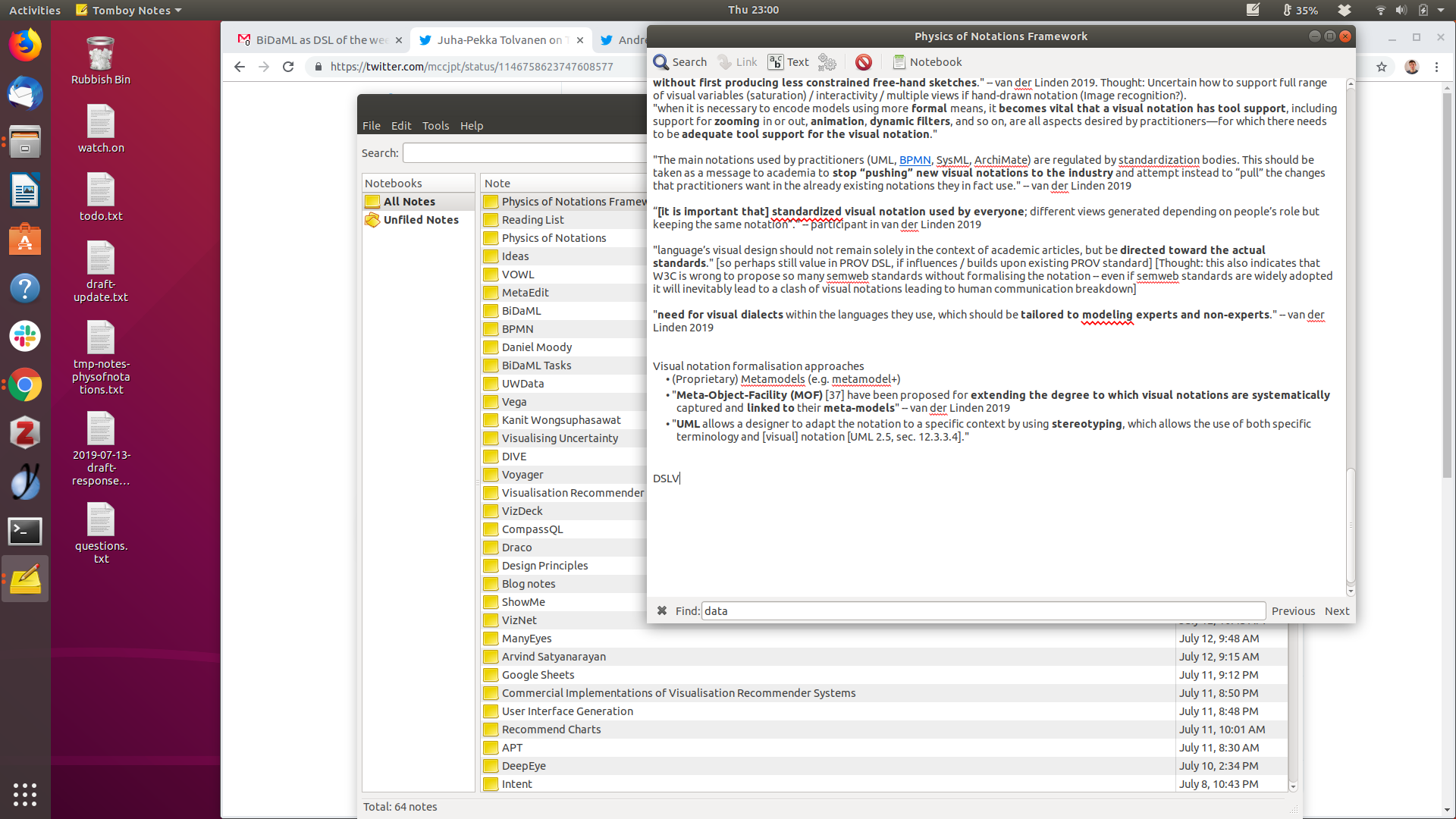Open the Tomboy Notes app menu dropdown
The height and width of the screenshot is (819, 1456).
tap(129, 11)
